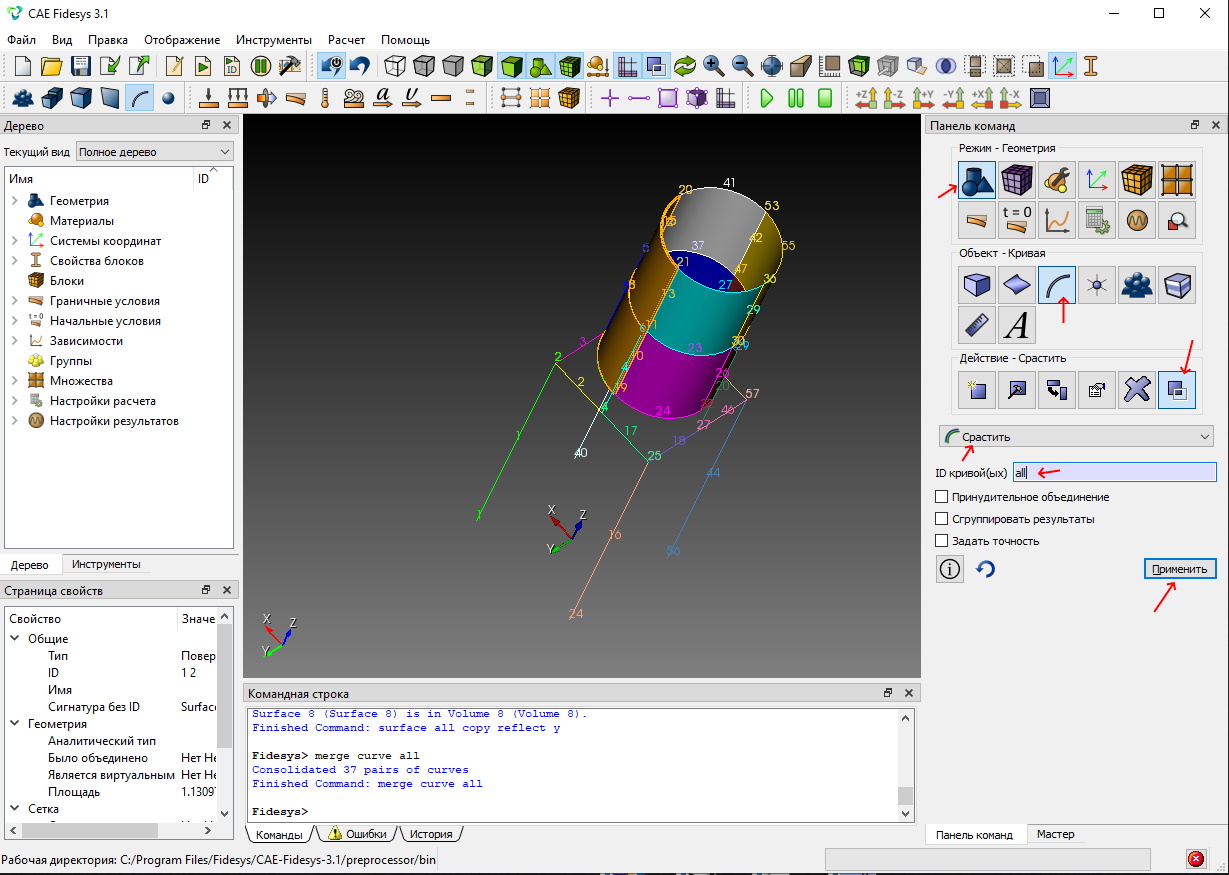Select calculator settings mode icon

point(1097,219)
